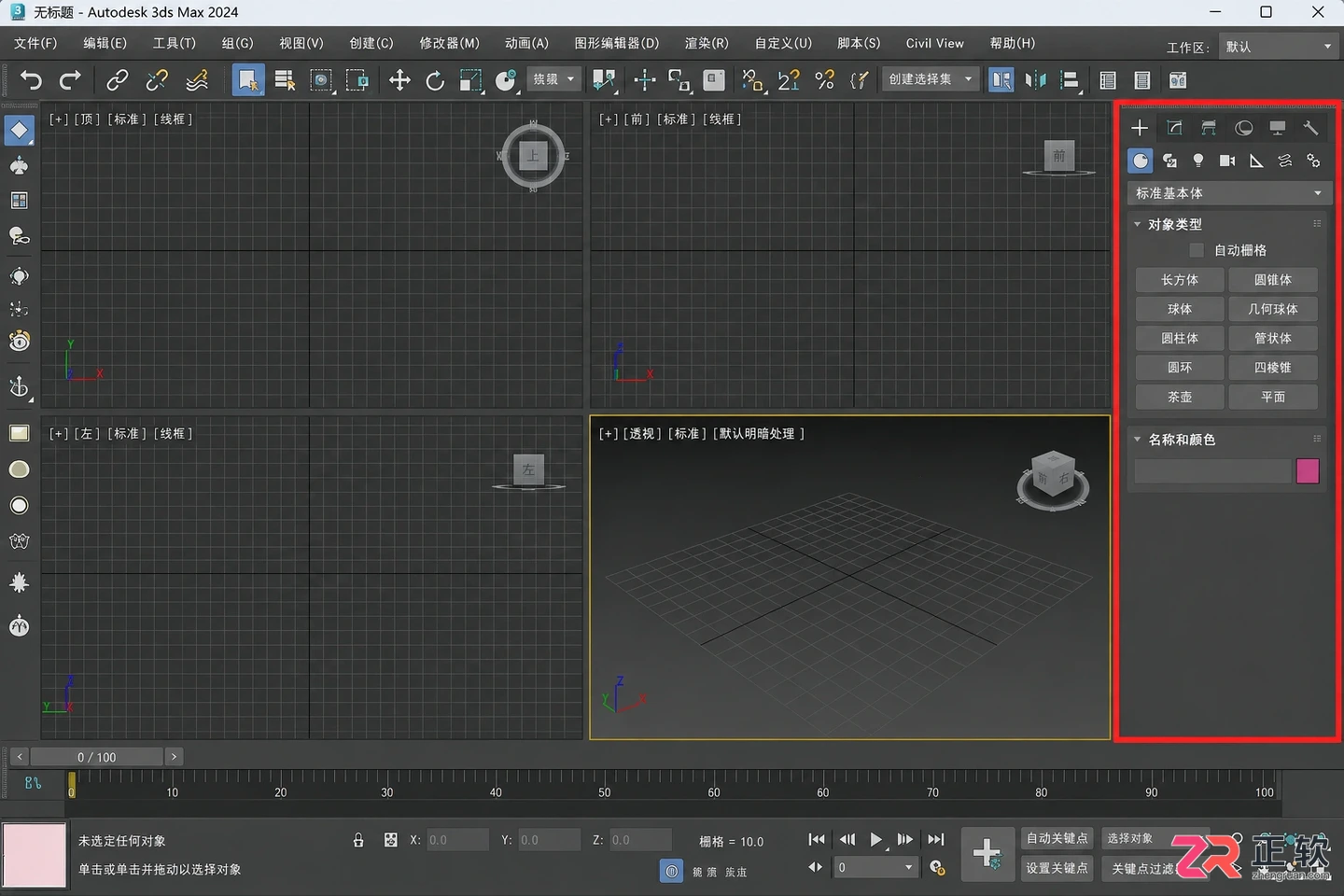Open the current frame number dropdown arrow

point(908,867)
